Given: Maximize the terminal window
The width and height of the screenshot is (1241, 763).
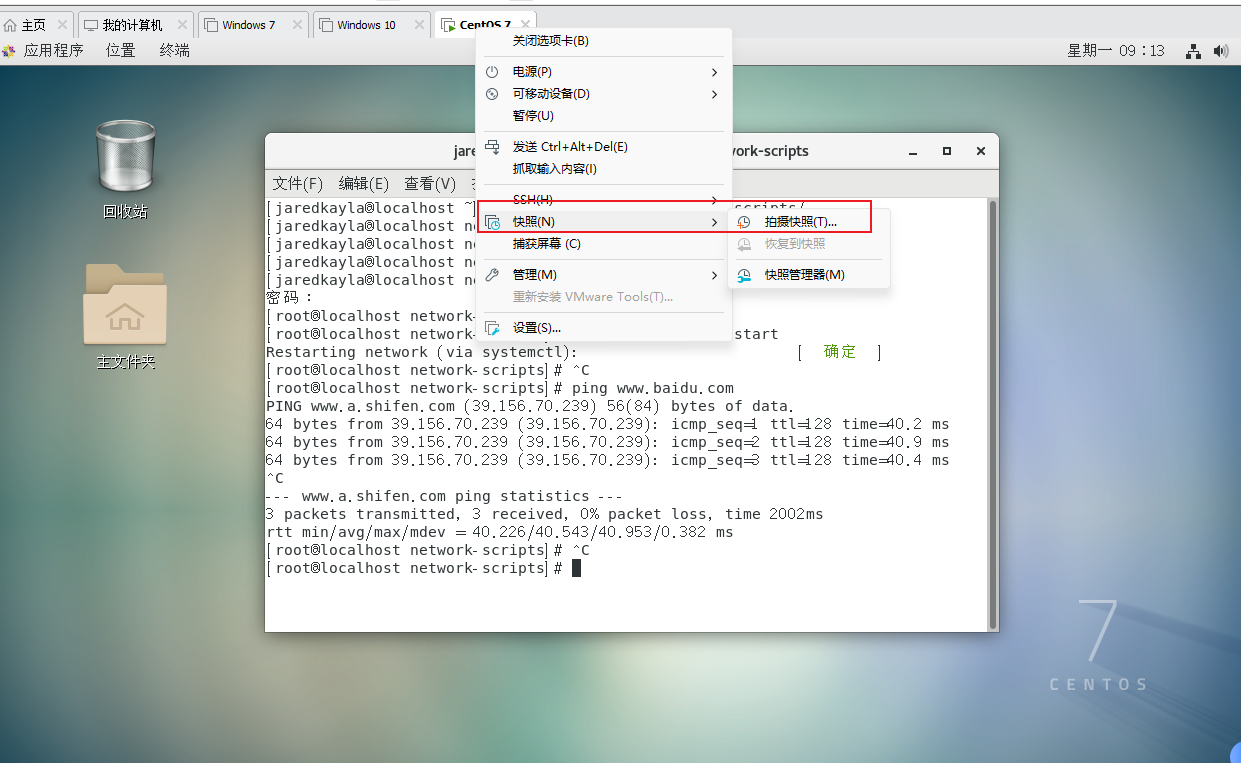Looking at the screenshot, I should (x=947, y=152).
